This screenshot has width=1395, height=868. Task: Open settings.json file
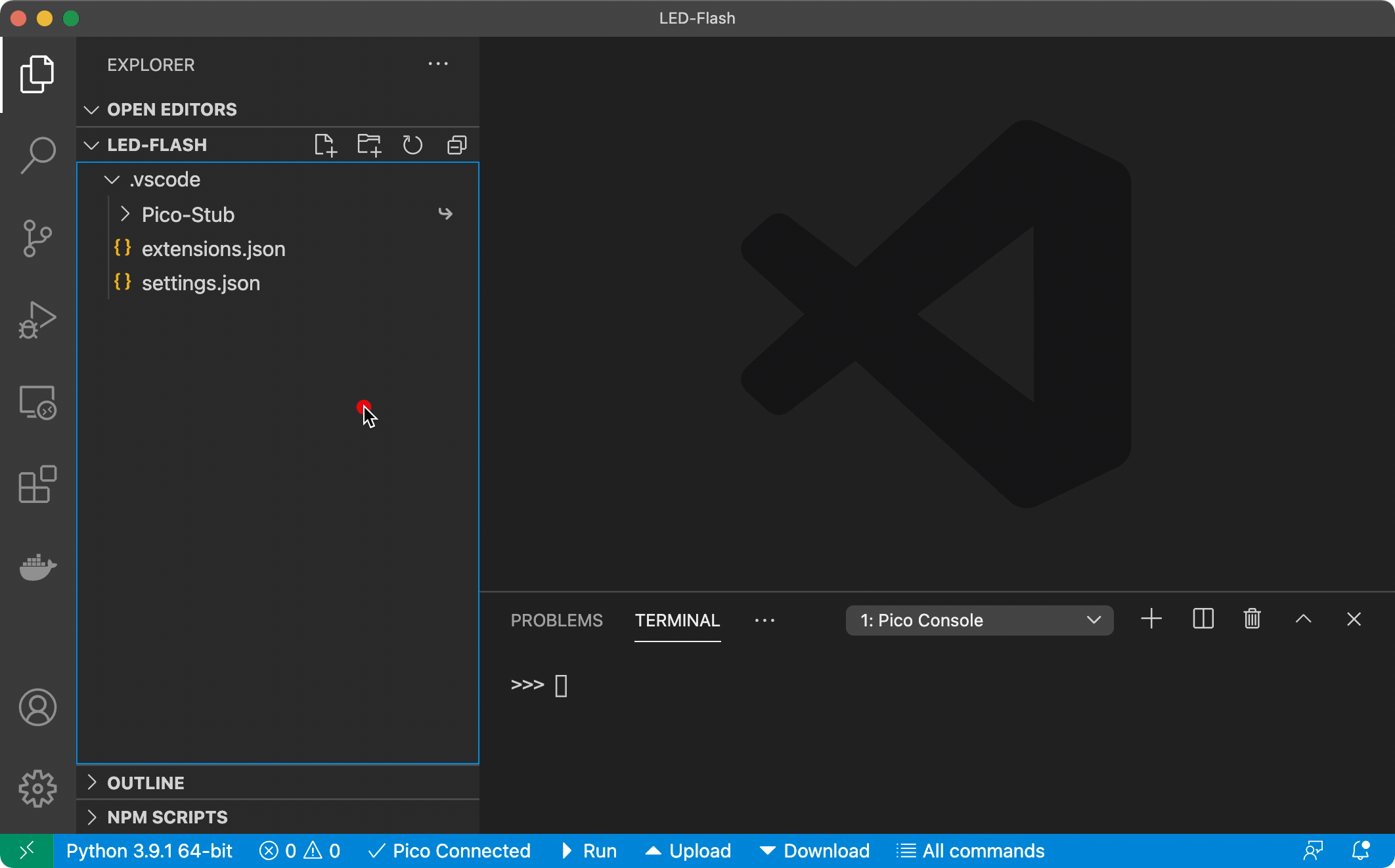[x=200, y=283]
